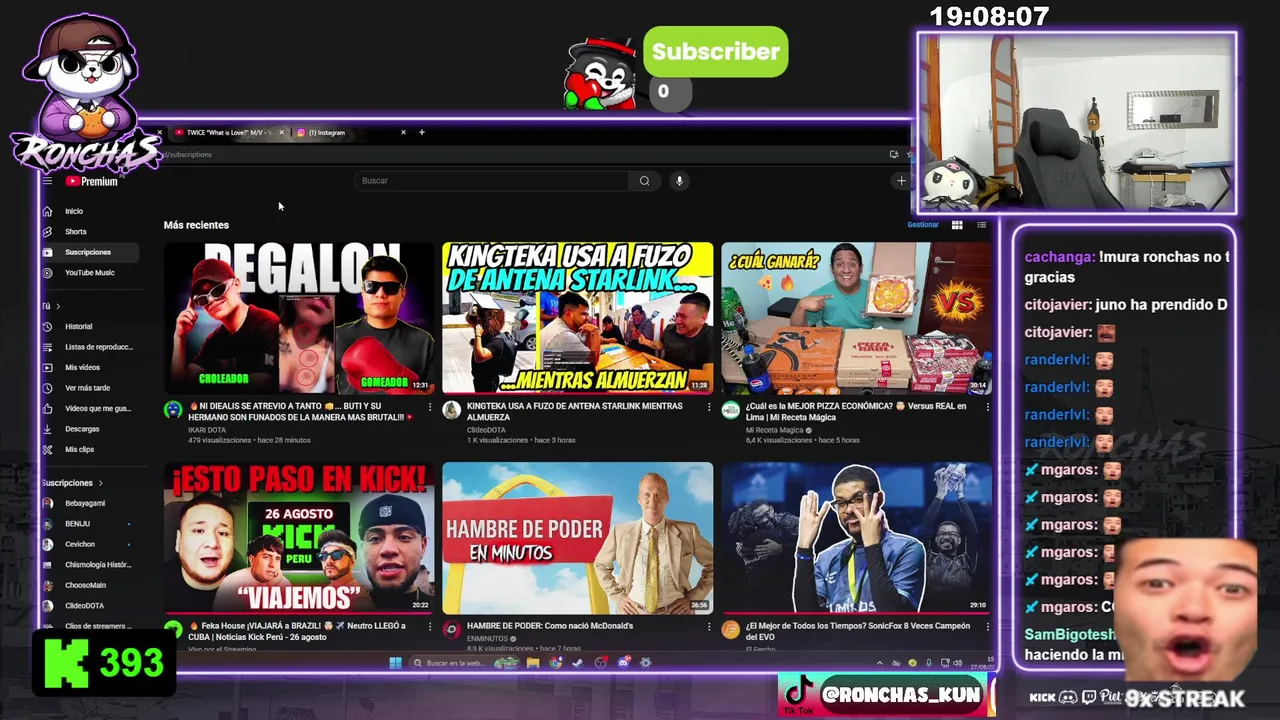Open IKARI DOTA channel name link

[x=207, y=430]
